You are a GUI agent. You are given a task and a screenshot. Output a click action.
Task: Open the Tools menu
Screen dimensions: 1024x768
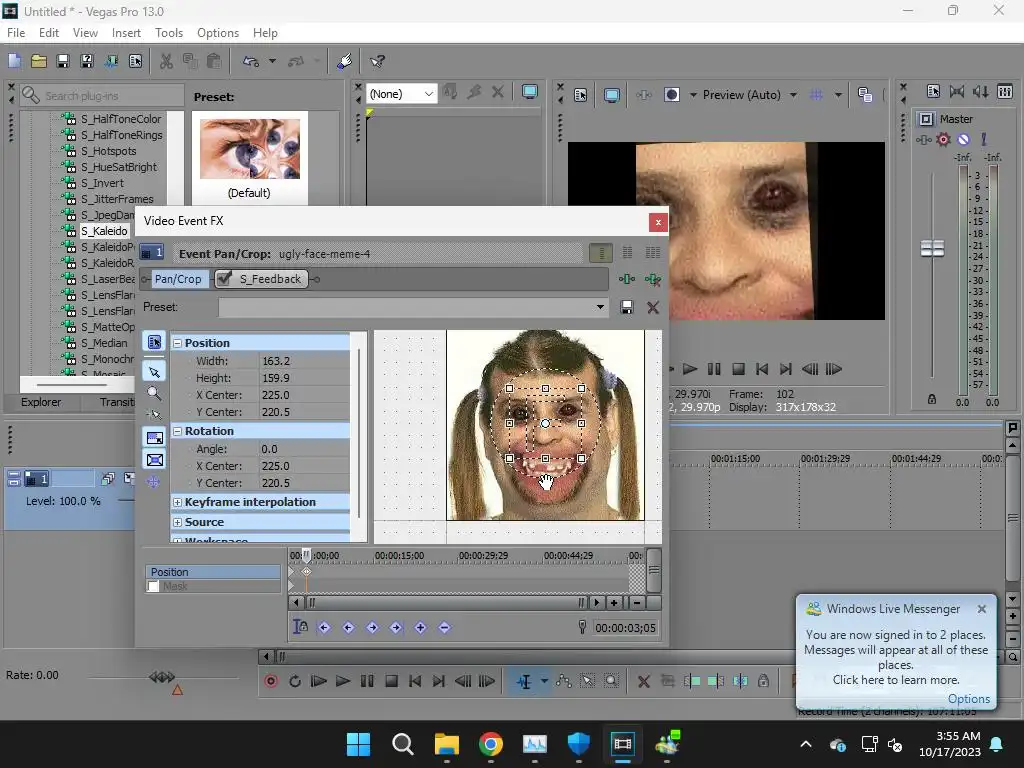point(169,33)
